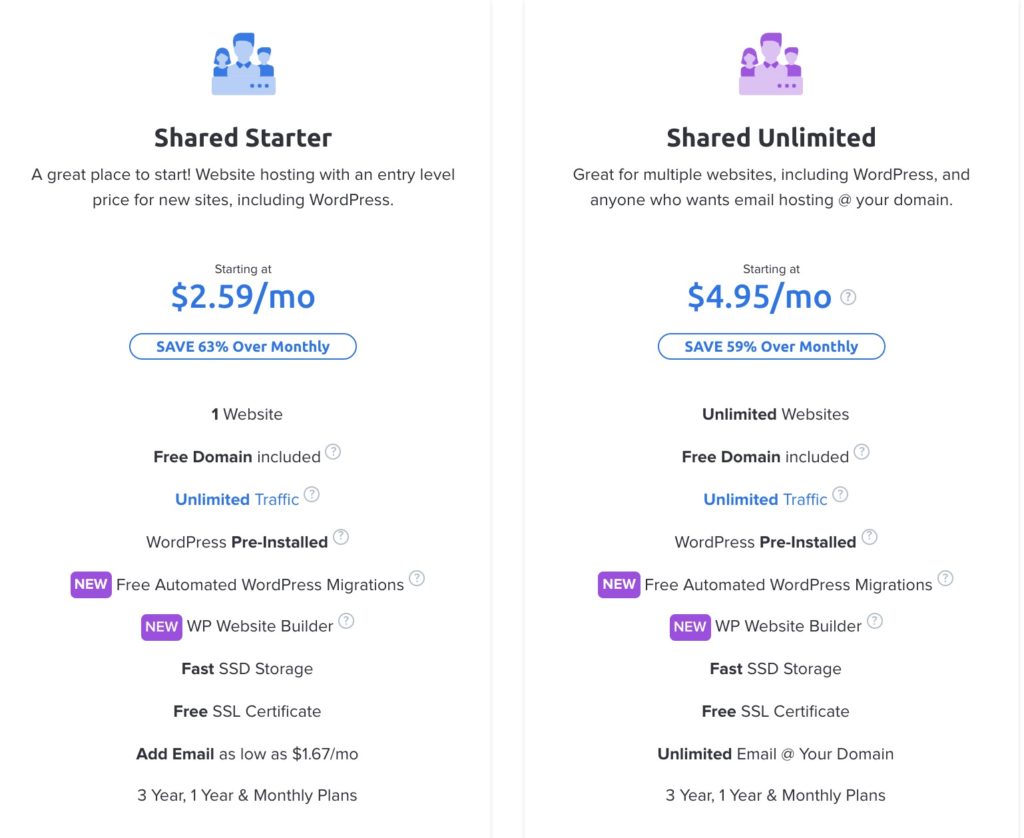Click WordPress Pre-Installed help icon in Shared Starter
The height and width of the screenshot is (838, 1024).
coord(341,537)
